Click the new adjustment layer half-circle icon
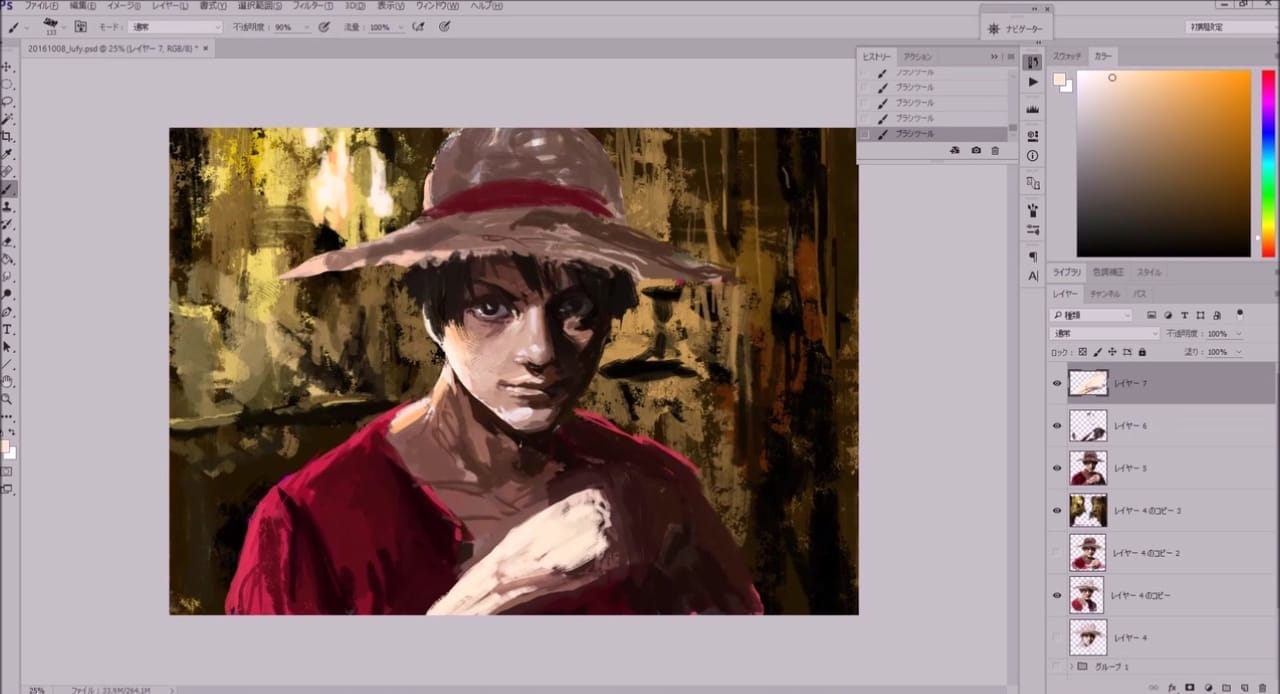Viewport: 1280px width, 694px height. click(1208, 688)
